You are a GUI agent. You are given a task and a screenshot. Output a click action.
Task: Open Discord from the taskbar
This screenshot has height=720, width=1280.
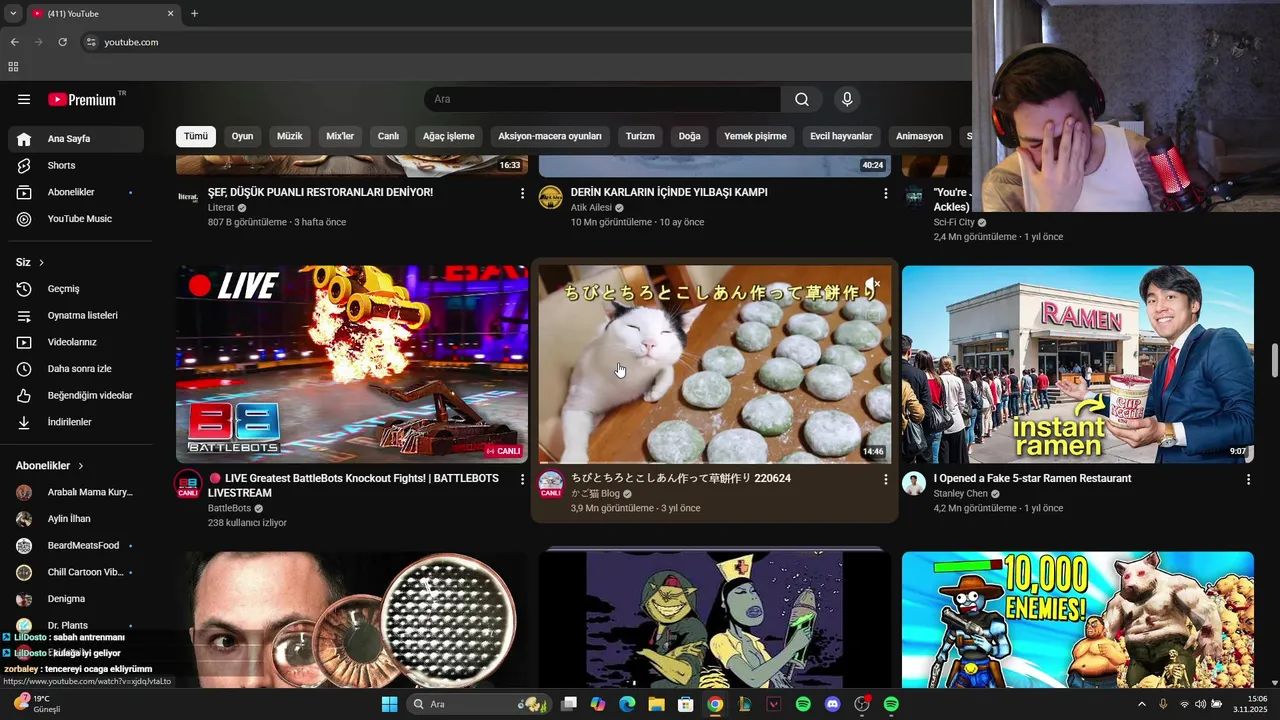[x=833, y=704]
